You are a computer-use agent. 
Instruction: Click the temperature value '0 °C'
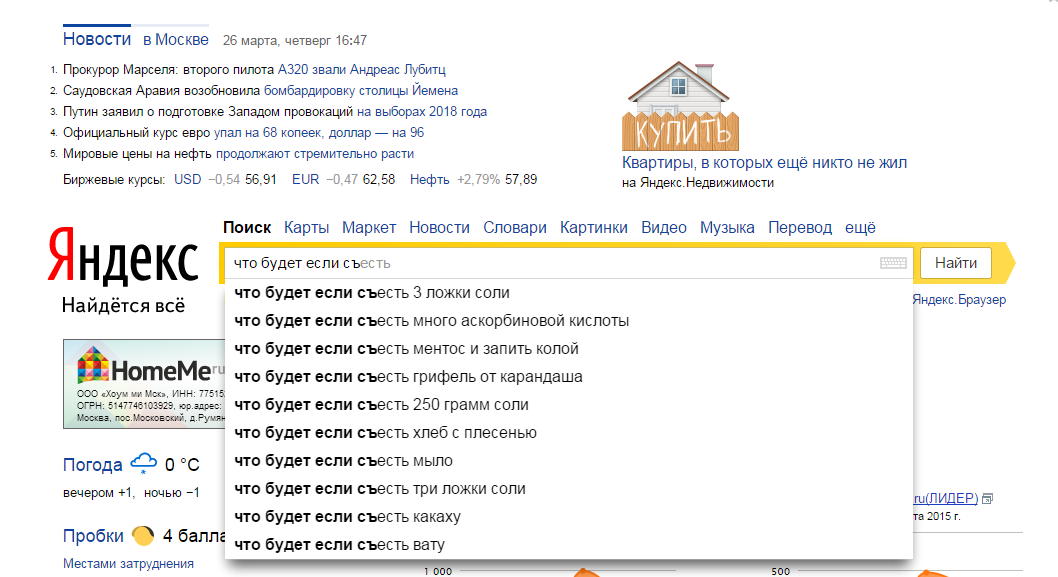(x=182, y=465)
